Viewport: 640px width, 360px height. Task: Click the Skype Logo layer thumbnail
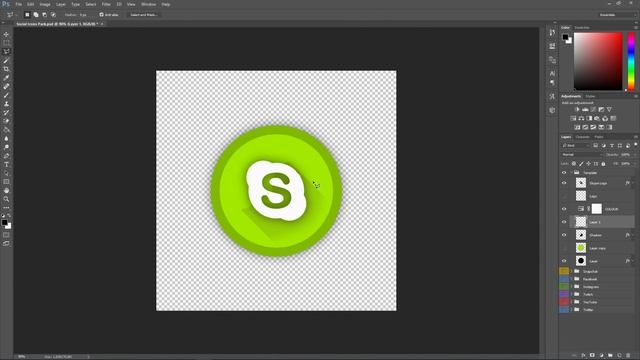point(581,183)
